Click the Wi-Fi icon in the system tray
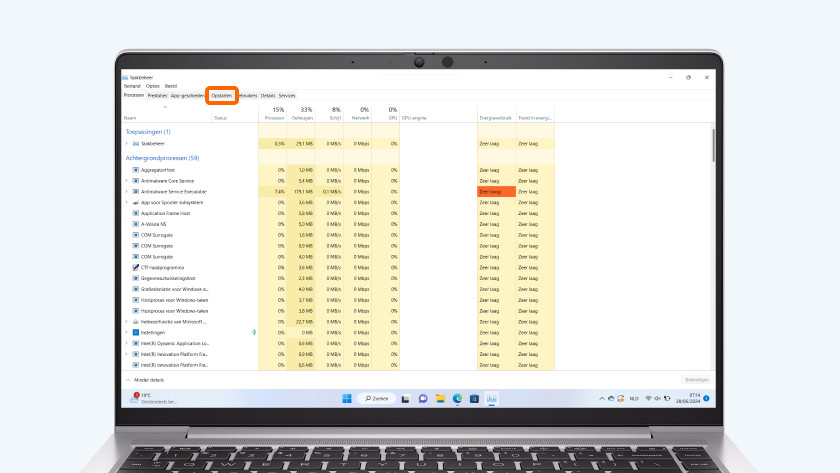The image size is (840, 473). tap(647, 398)
